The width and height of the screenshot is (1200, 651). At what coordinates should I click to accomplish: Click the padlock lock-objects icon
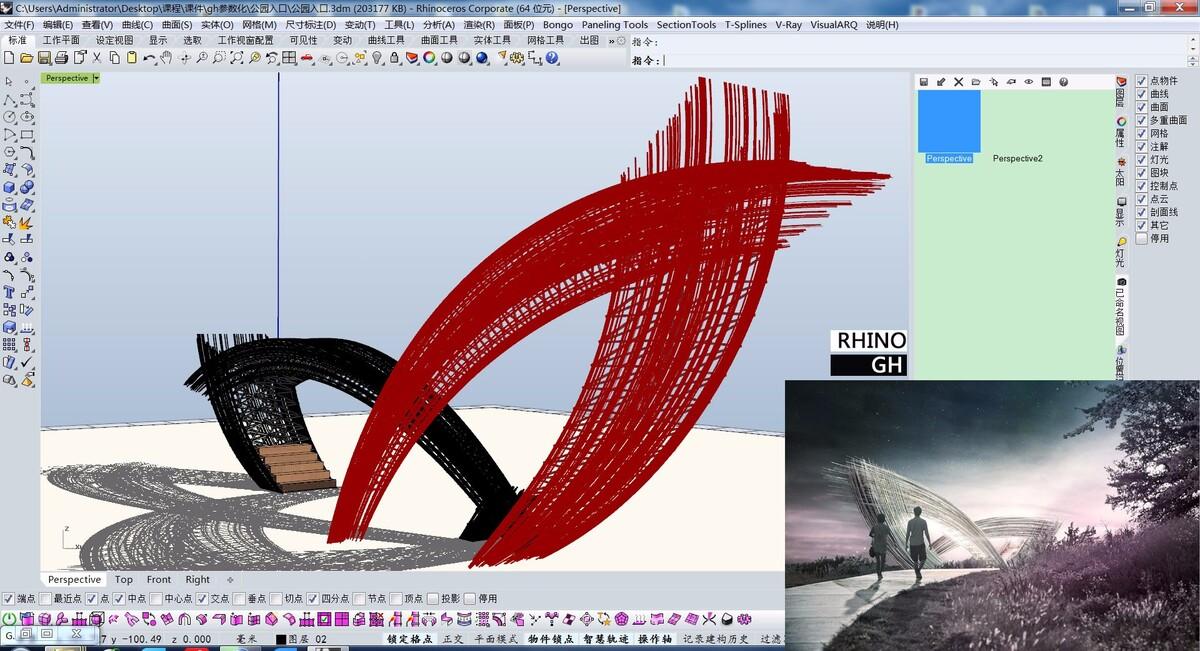click(394, 58)
